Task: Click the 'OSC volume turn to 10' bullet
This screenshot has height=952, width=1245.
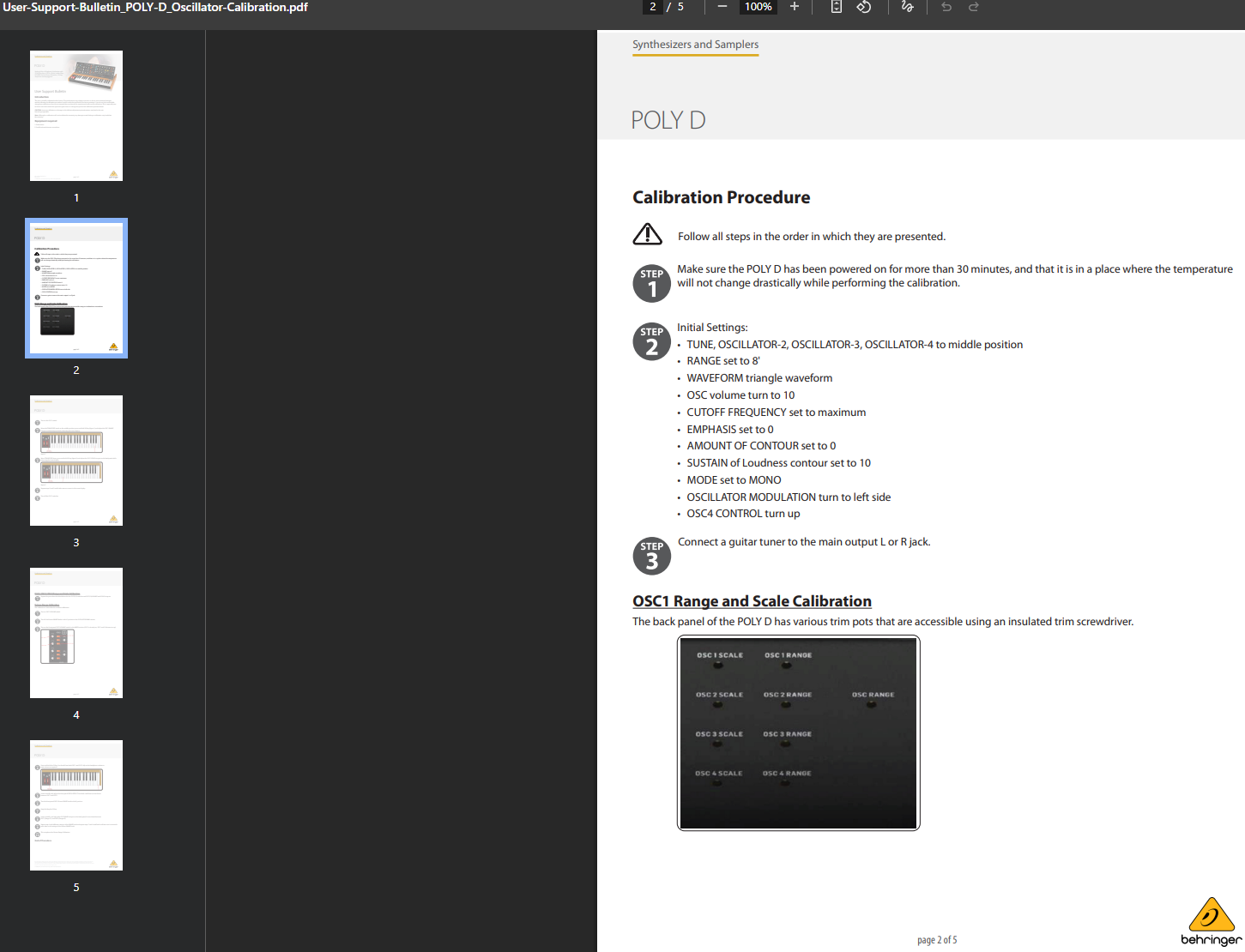Action: (x=740, y=395)
